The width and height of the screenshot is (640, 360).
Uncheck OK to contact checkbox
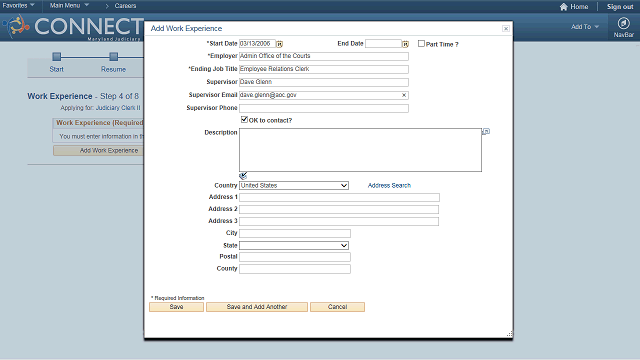tap(244, 119)
